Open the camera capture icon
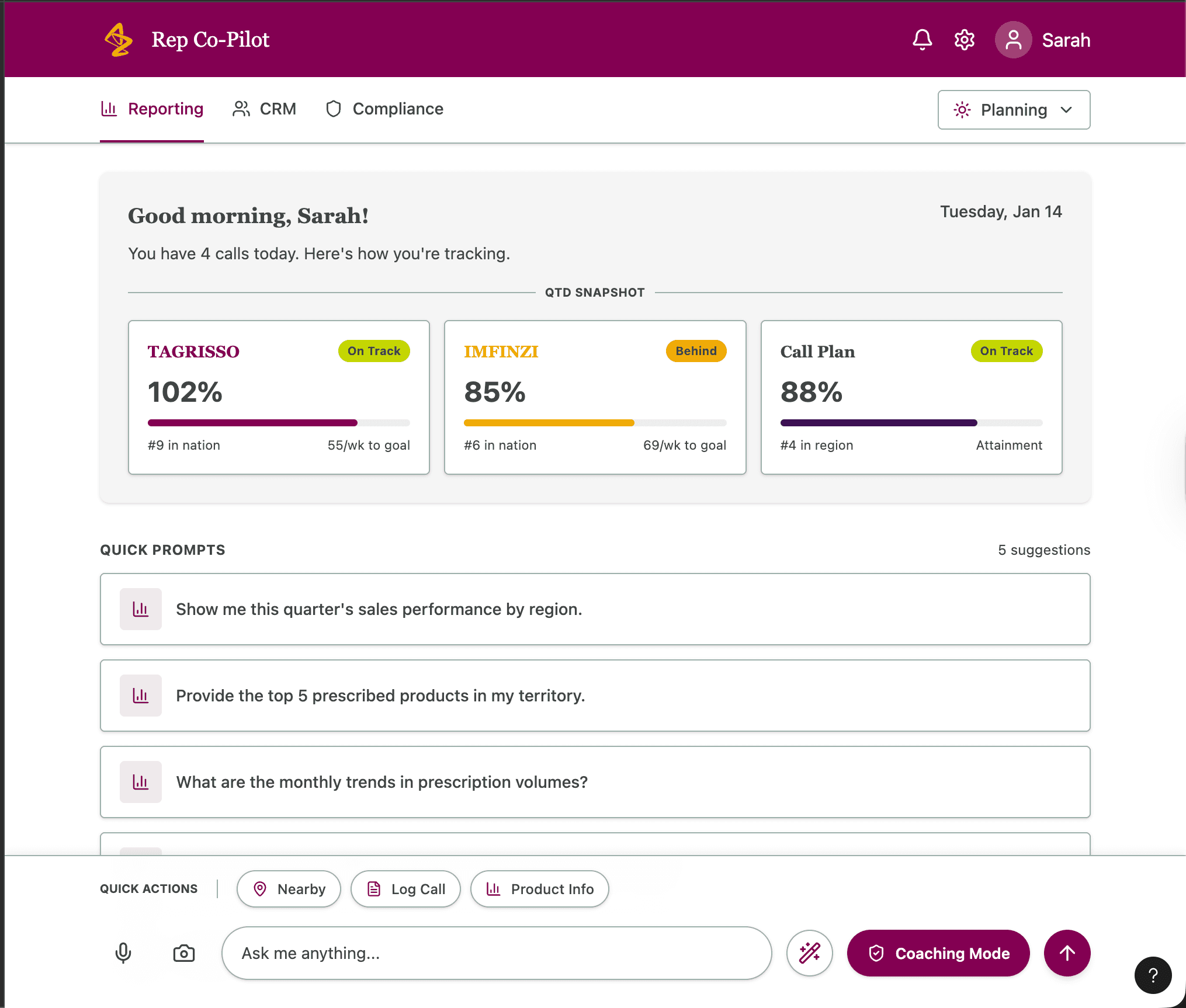 [x=183, y=953]
